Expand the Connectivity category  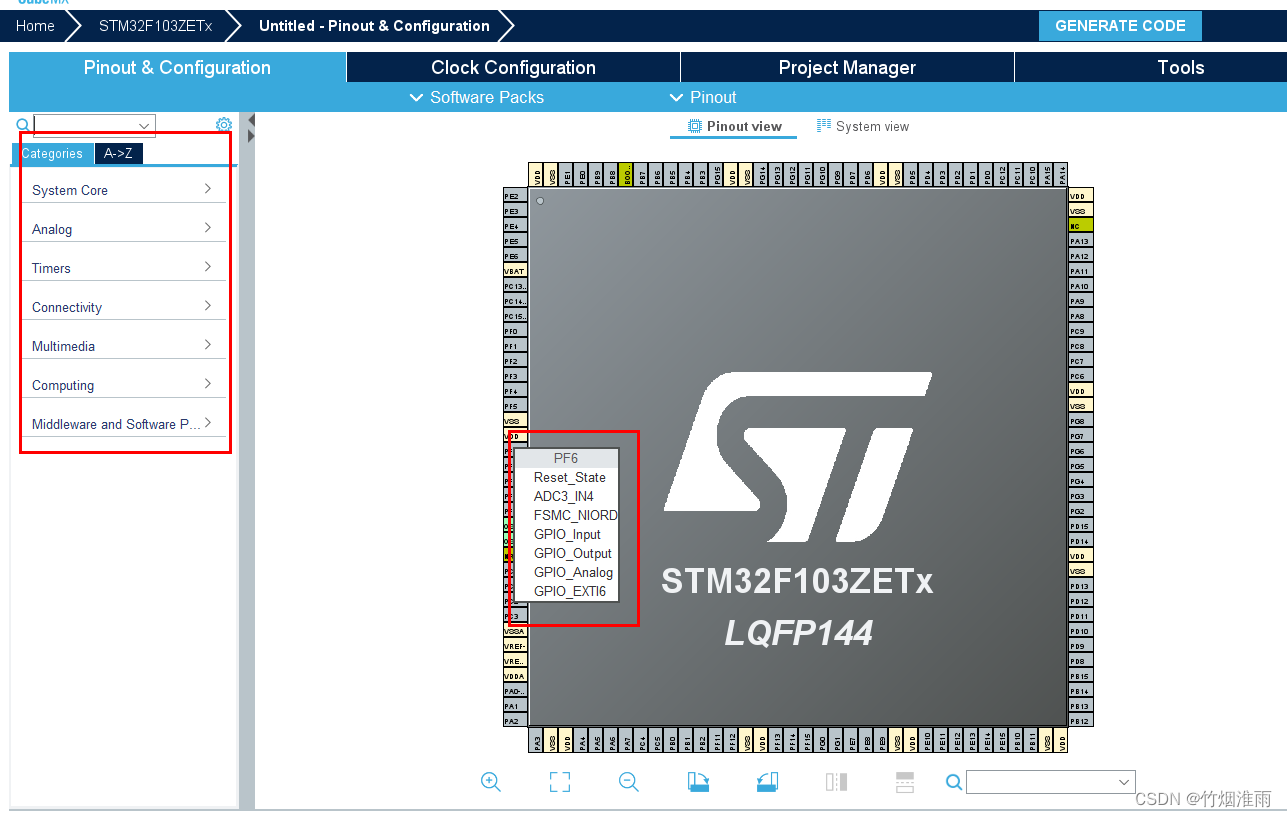click(x=124, y=307)
